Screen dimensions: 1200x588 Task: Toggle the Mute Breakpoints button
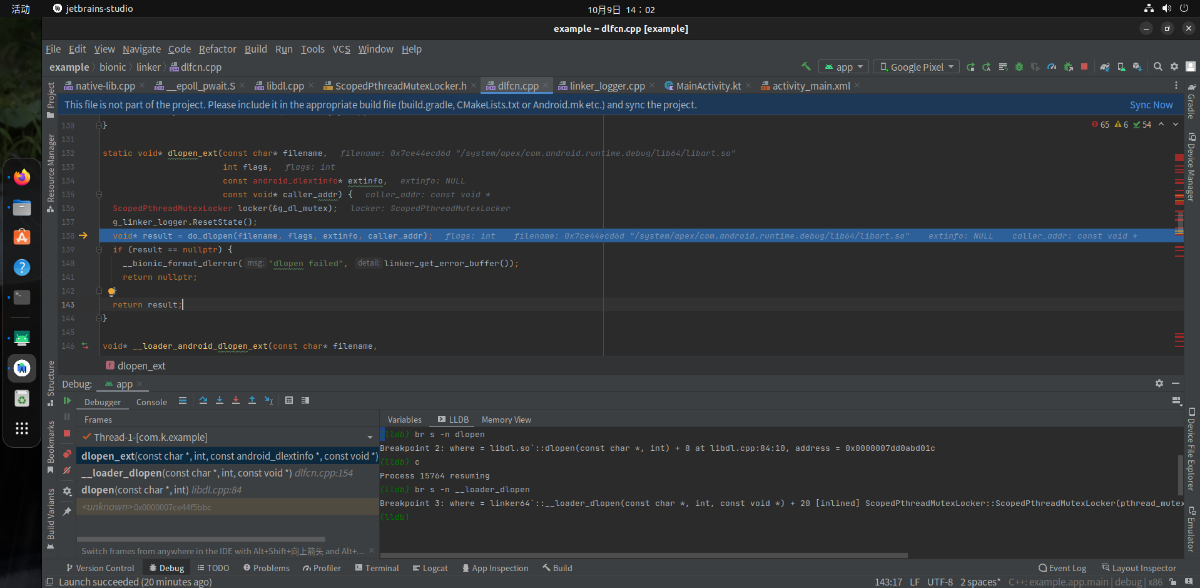67,472
